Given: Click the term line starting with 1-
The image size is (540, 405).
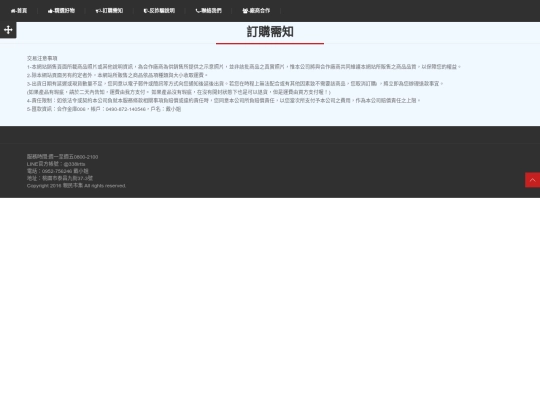Looking at the screenshot, I should coord(244,67).
